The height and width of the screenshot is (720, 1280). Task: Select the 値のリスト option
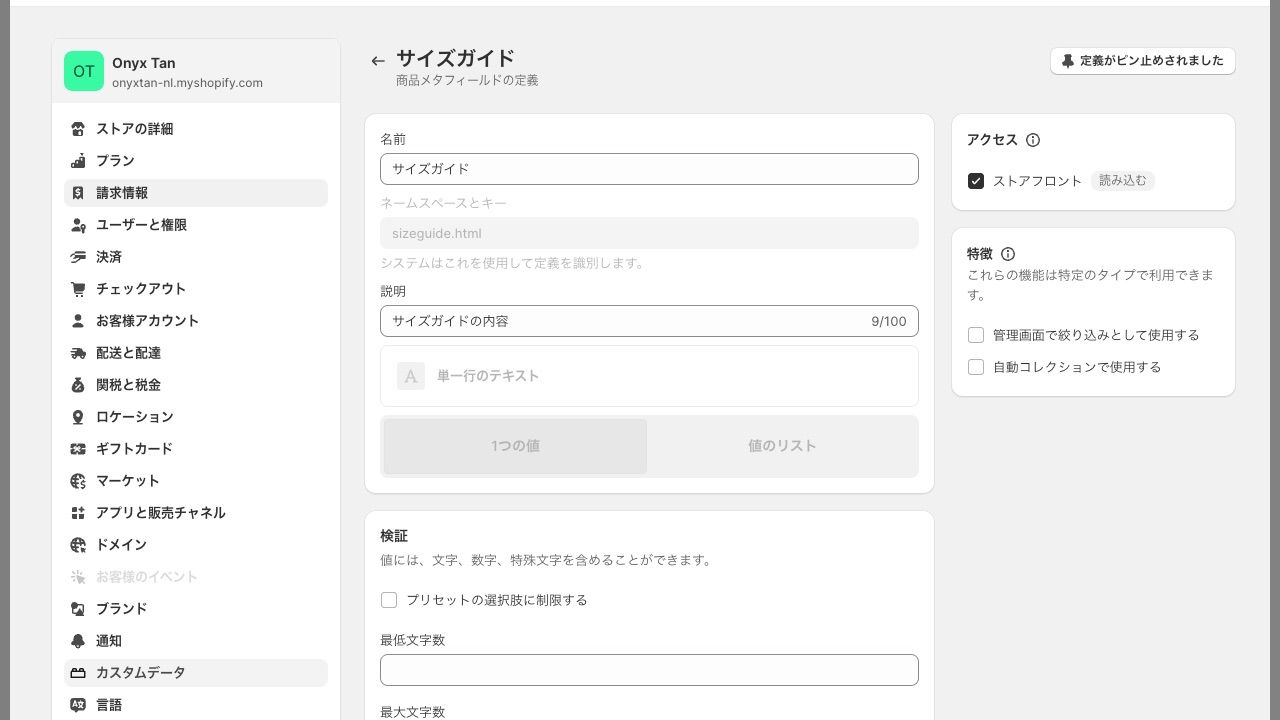tap(782, 446)
